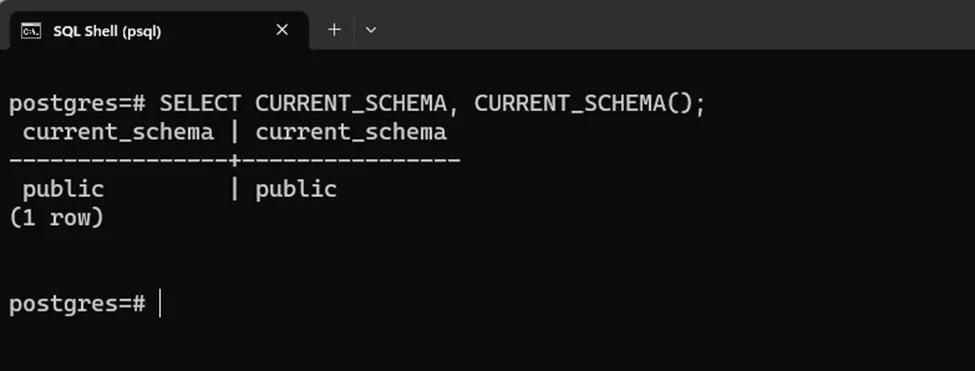Image resolution: width=975 pixels, height=371 pixels.
Task: Click the dashed header separator line
Action: pyautogui.click(x=234, y=160)
